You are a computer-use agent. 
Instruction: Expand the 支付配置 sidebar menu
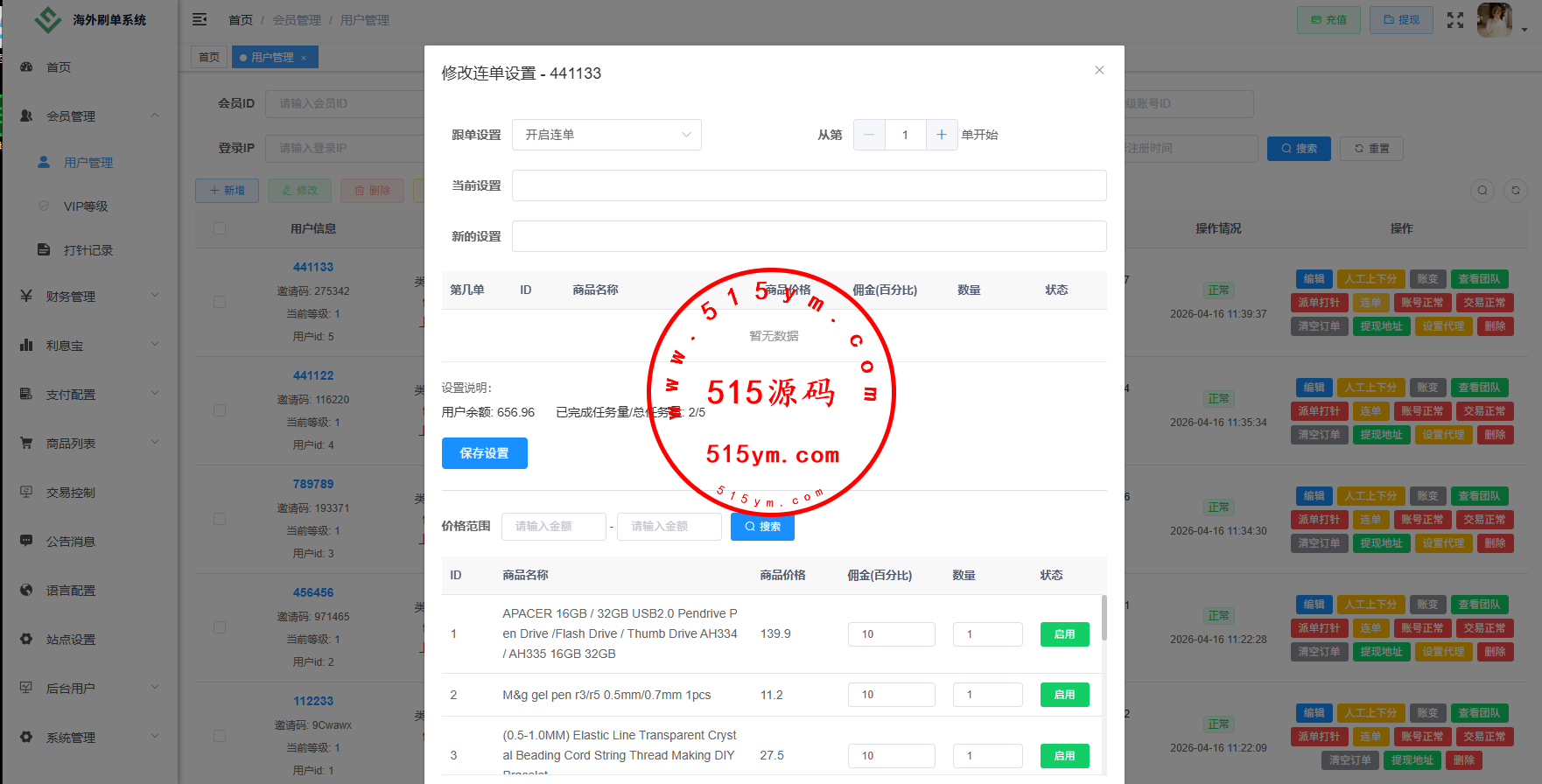[x=89, y=395]
